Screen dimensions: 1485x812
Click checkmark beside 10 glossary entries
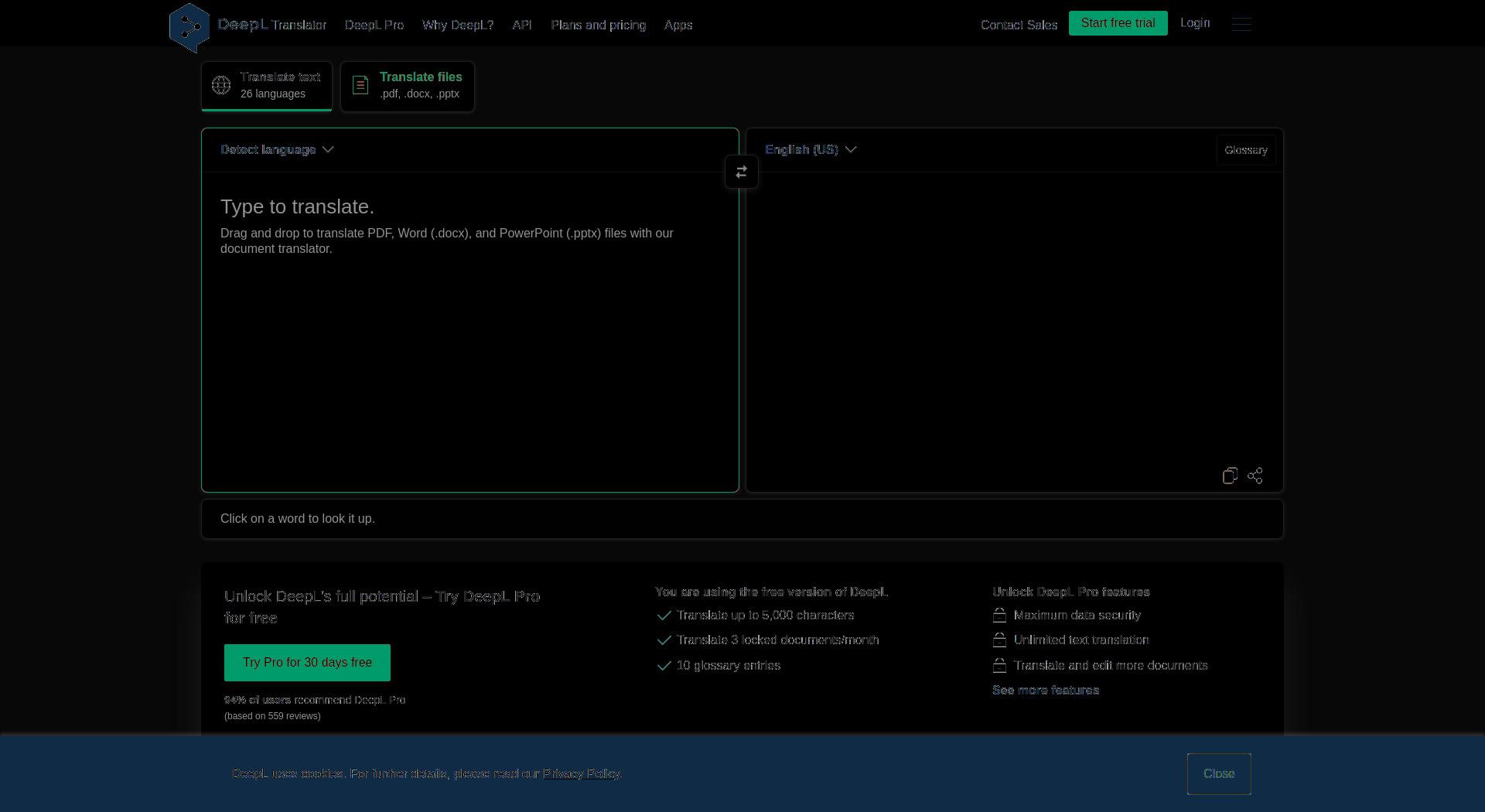pos(664,666)
